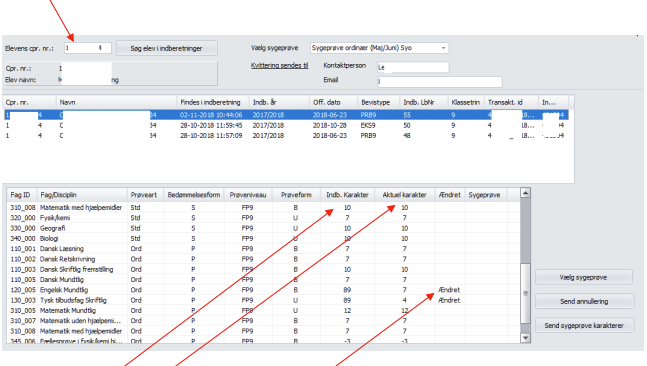
Task: Sort by Findes i indberetning header
Action: coord(213,102)
